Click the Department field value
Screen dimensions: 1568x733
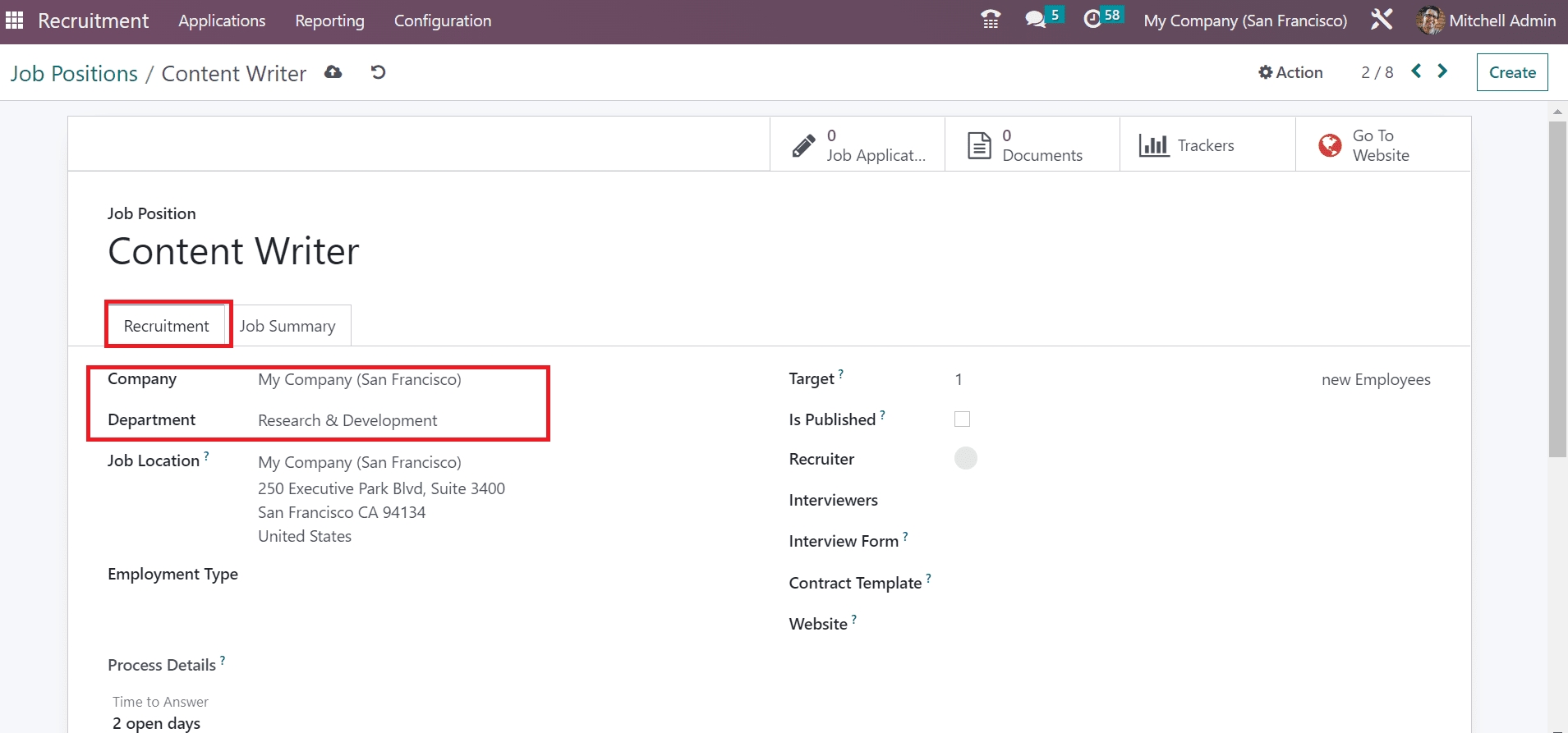click(347, 420)
